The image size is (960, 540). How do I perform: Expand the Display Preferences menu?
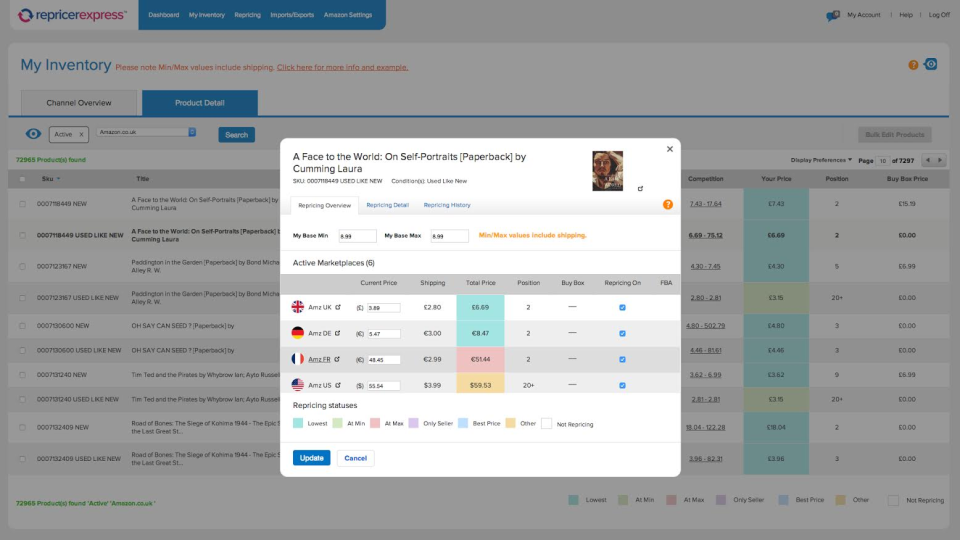click(821, 160)
